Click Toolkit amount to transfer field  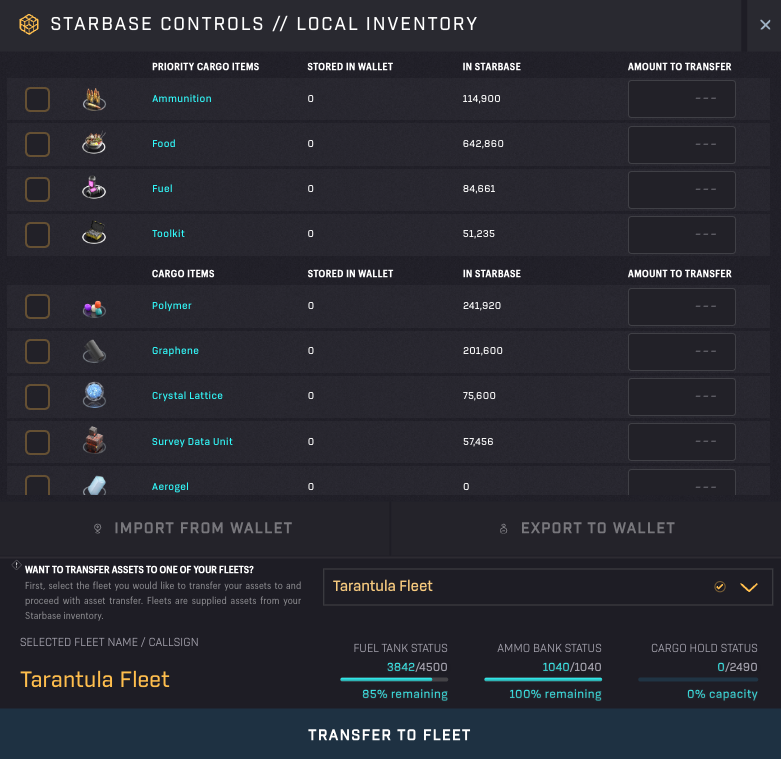coord(681,235)
